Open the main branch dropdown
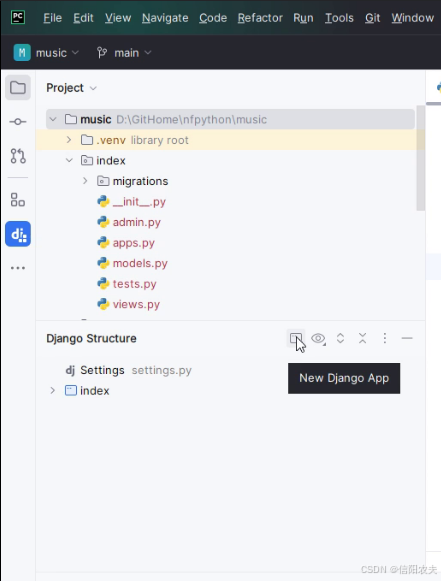This screenshot has width=441, height=581. (124, 53)
